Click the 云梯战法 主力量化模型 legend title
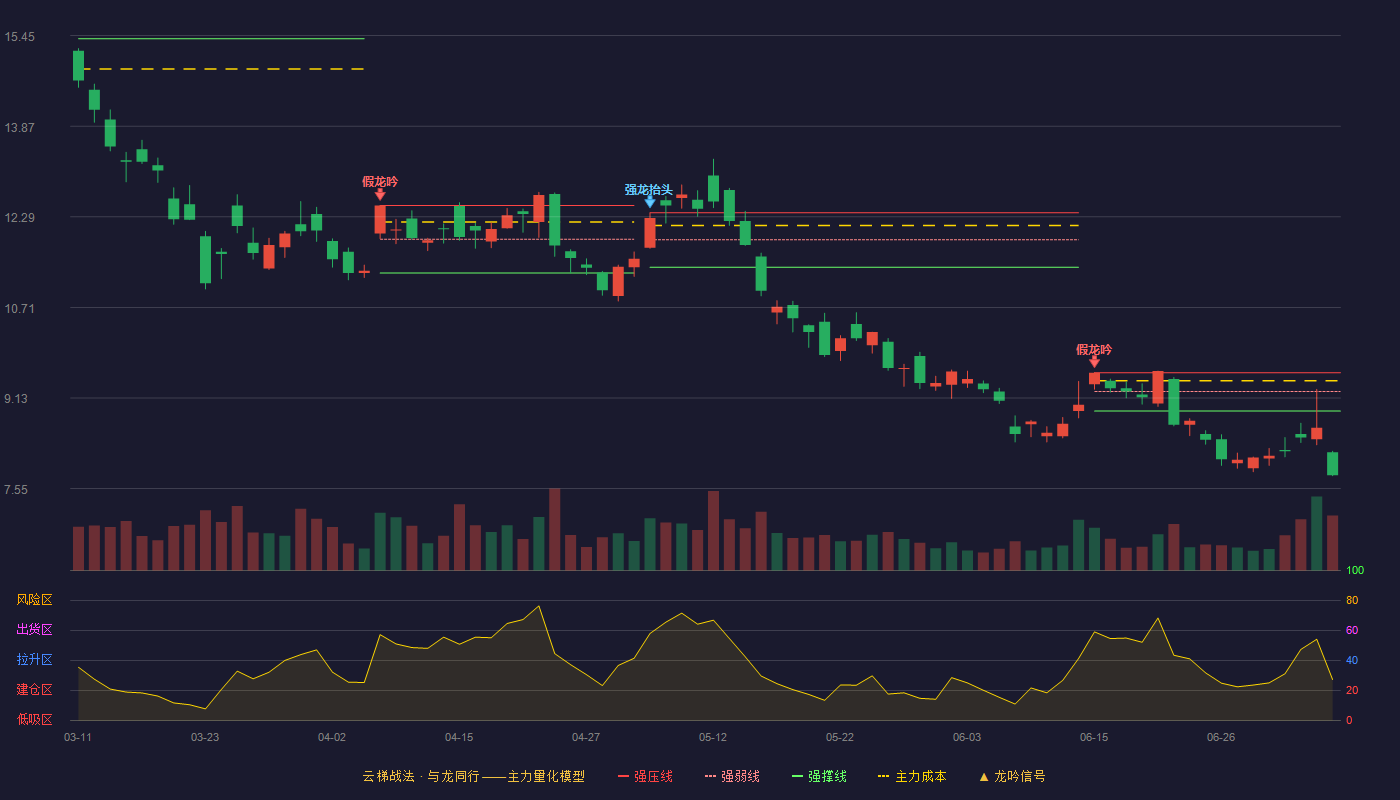Image resolution: width=1400 pixels, height=800 pixels. (x=473, y=776)
